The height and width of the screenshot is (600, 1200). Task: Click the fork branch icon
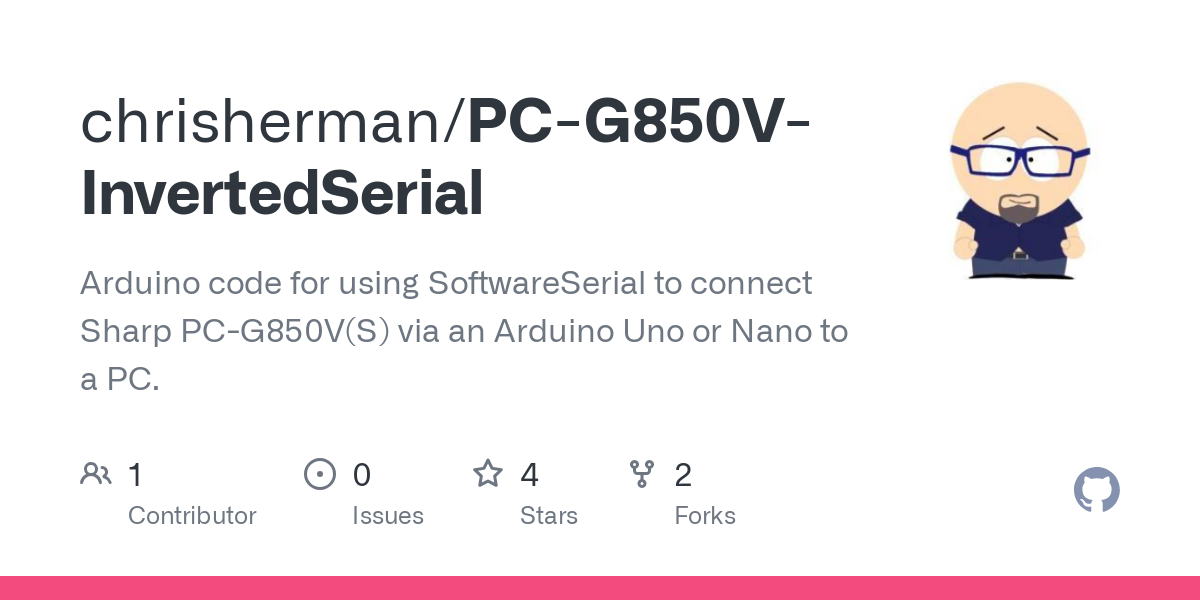click(x=642, y=473)
